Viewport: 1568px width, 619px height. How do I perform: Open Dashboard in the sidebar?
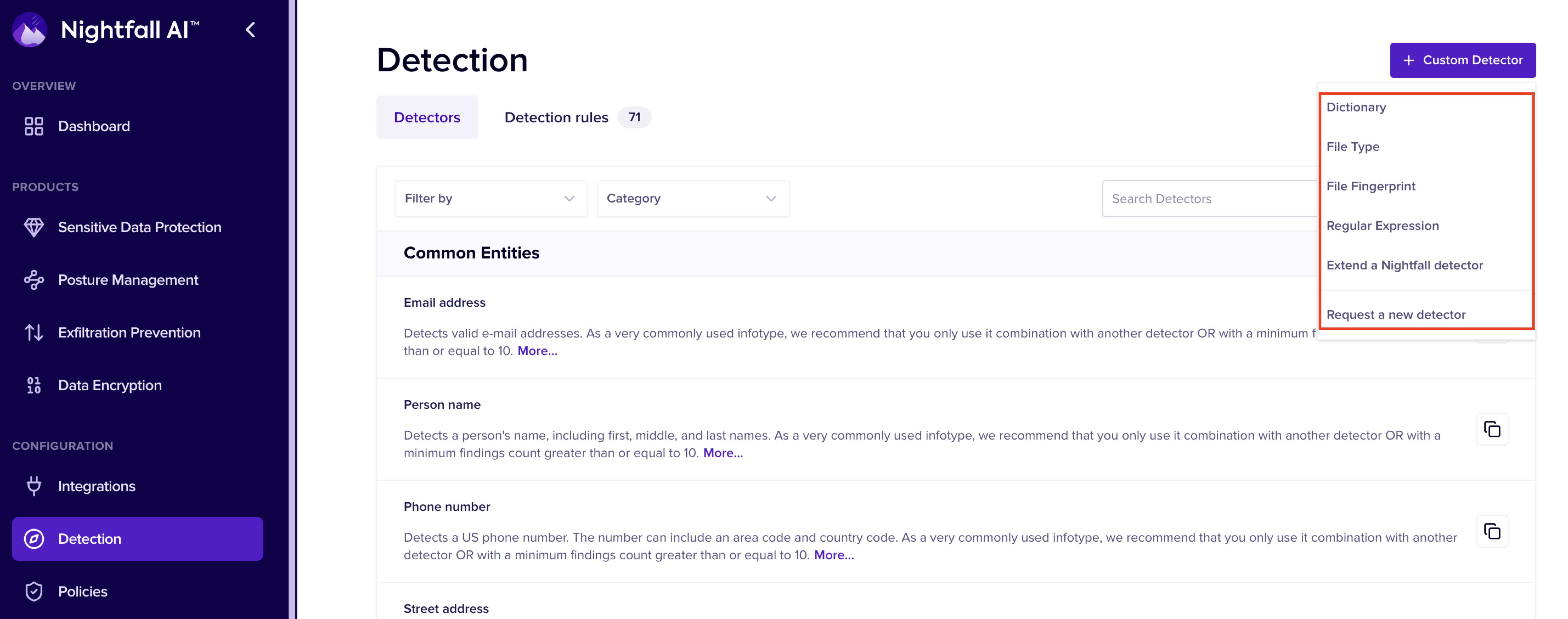point(137,126)
